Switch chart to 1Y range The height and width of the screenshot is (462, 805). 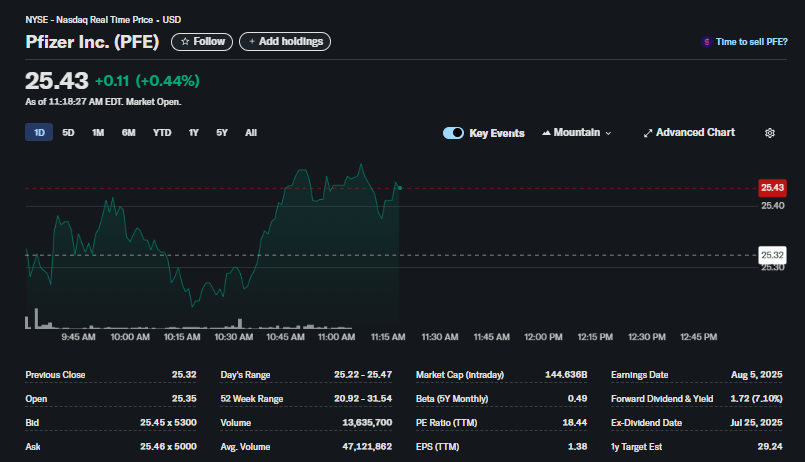tap(194, 132)
